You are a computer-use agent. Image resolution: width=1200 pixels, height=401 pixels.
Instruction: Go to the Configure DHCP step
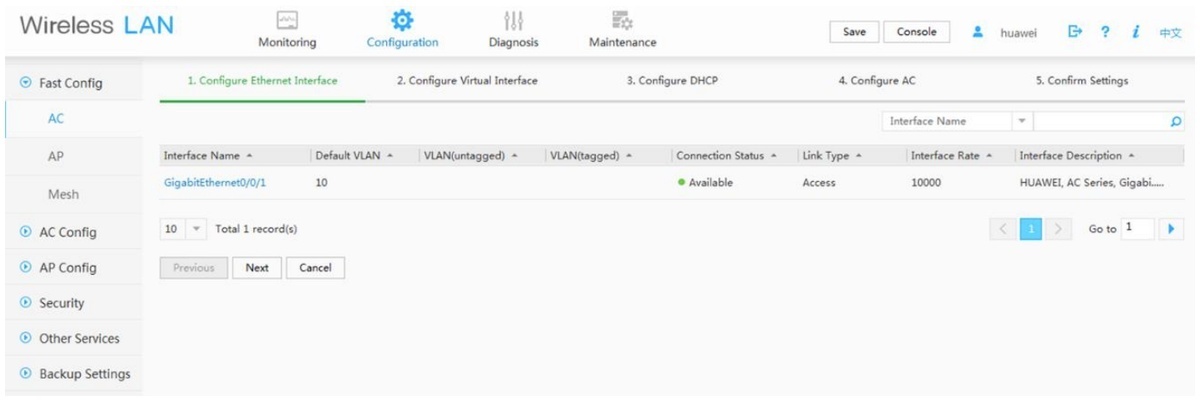pyautogui.click(x=672, y=81)
